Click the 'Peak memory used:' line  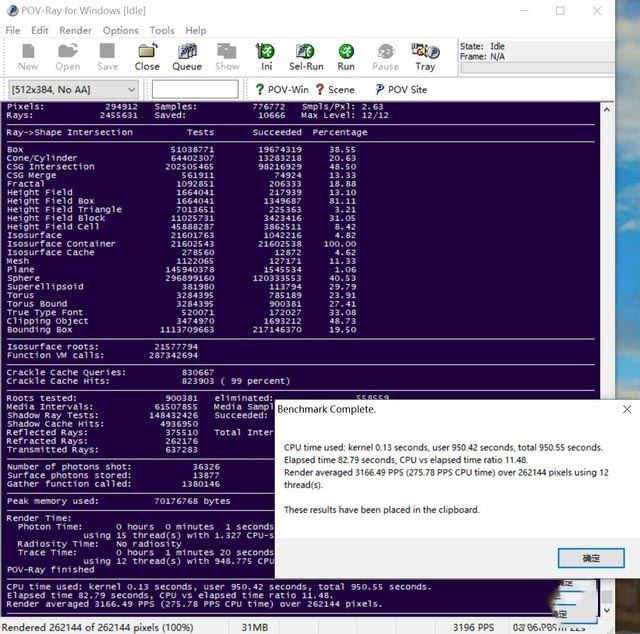(118, 501)
